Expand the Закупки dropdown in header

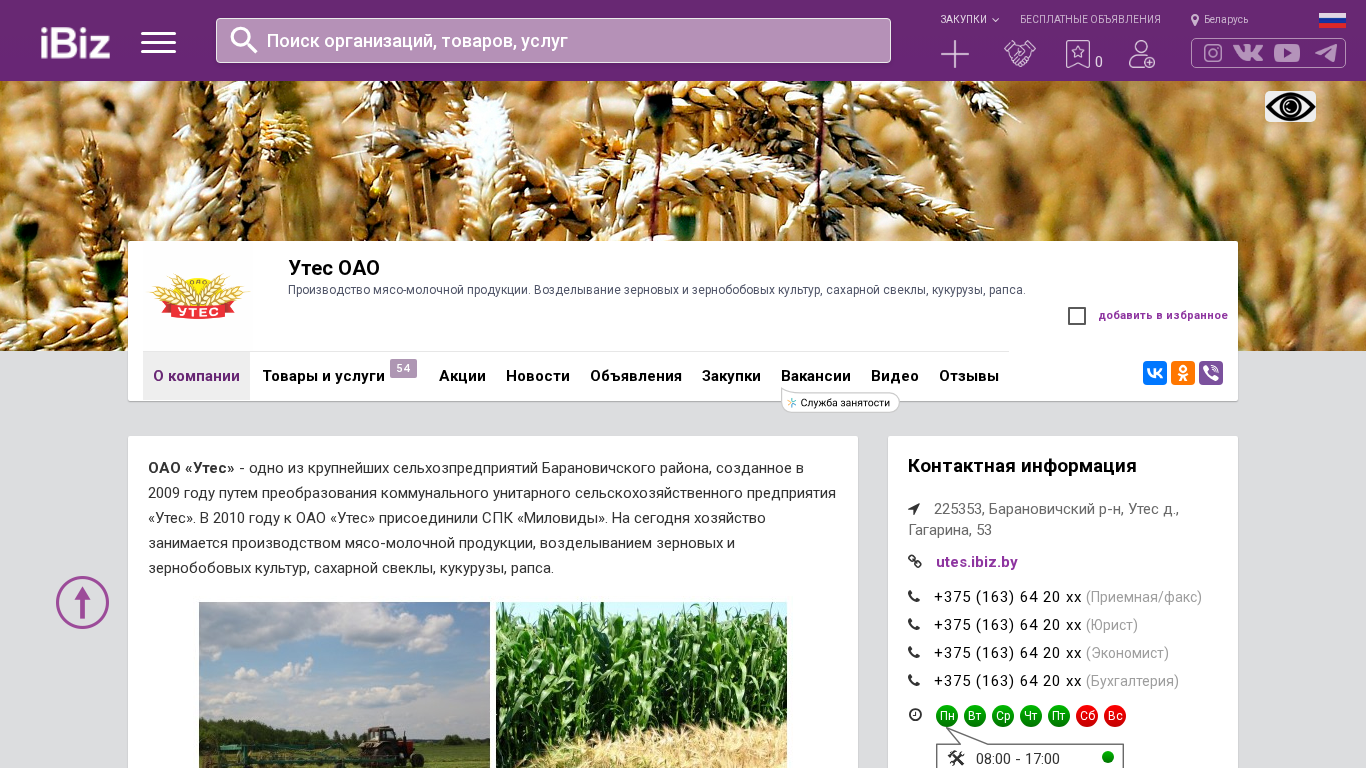click(969, 19)
